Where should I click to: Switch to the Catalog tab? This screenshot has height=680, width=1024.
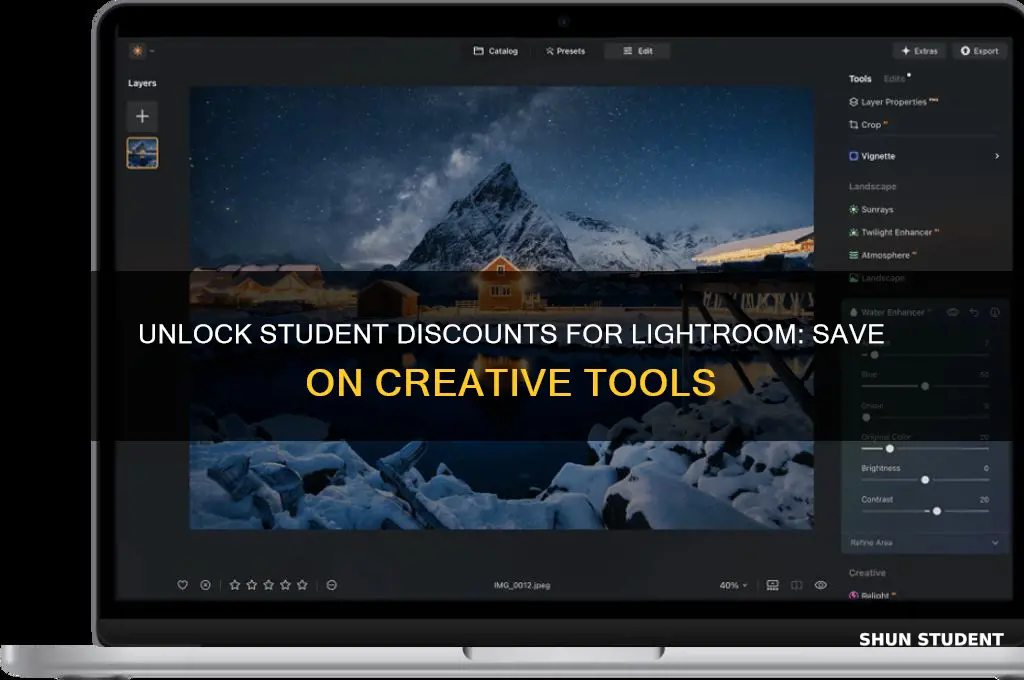[x=496, y=51]
